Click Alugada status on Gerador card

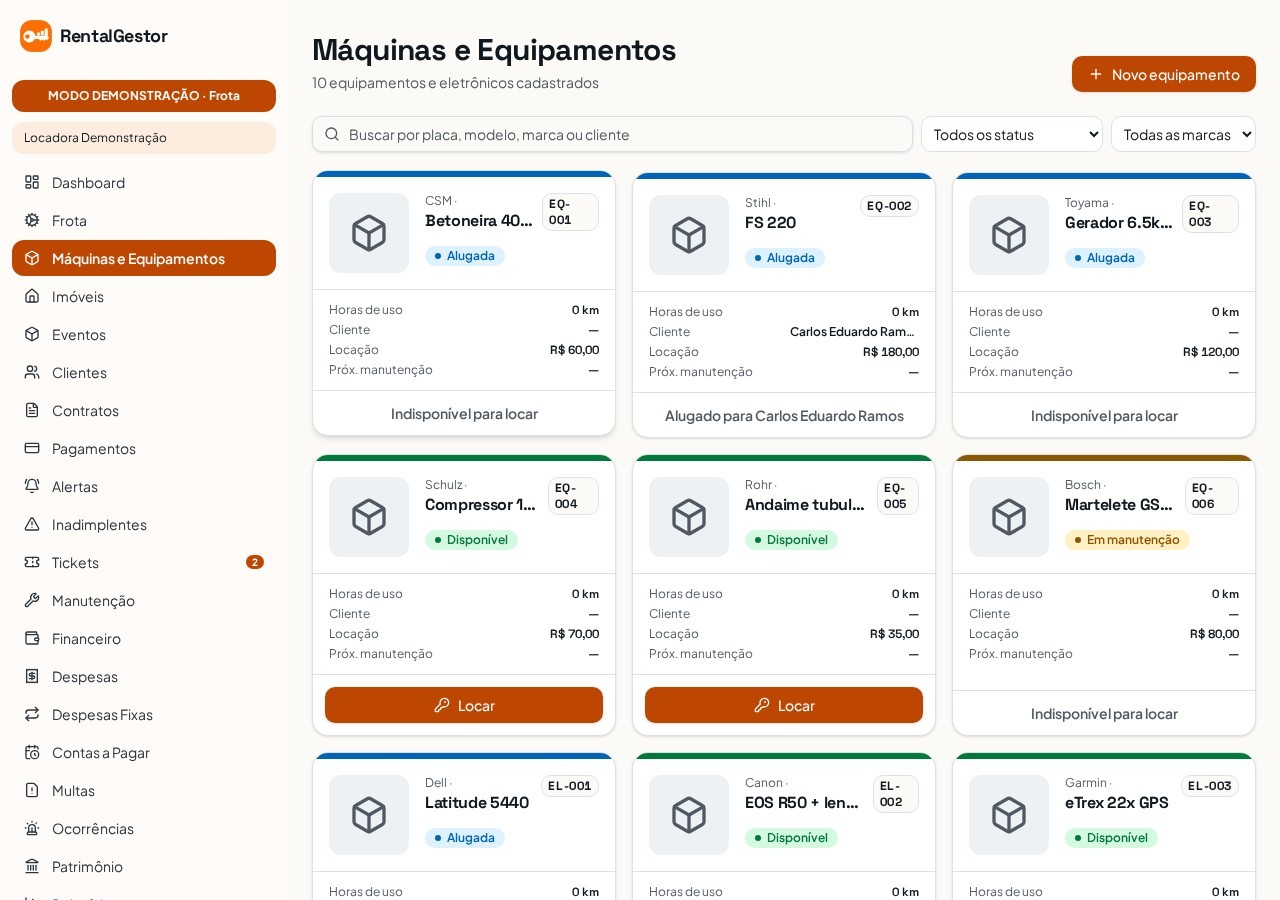[1105, 258]
